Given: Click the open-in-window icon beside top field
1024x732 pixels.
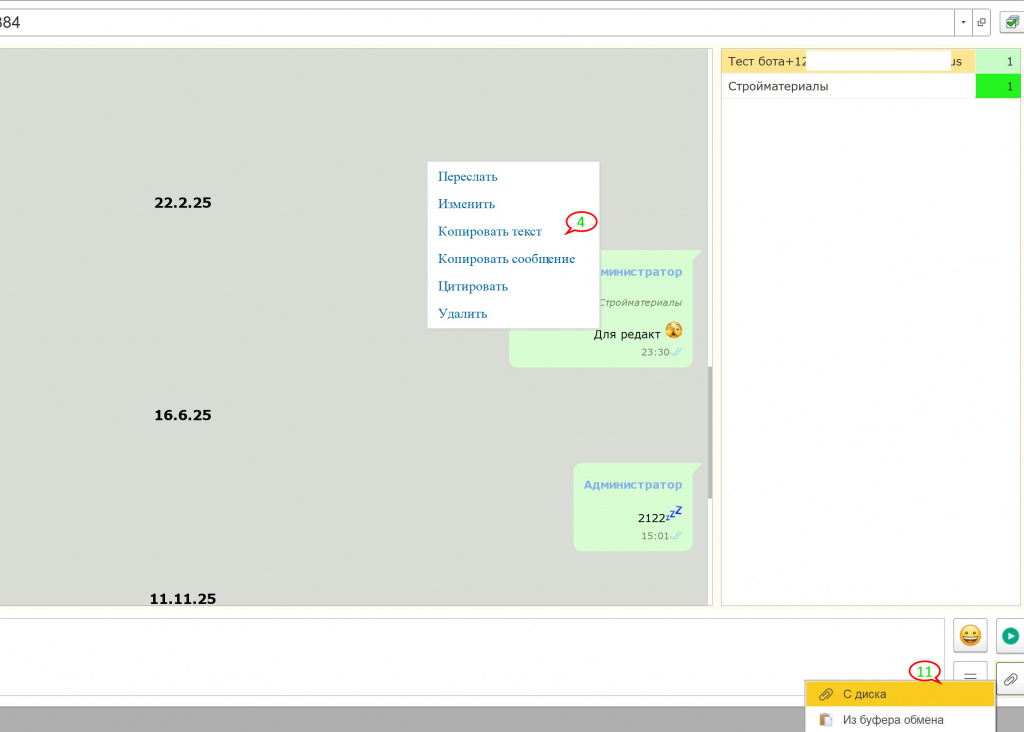Looking at the screenshot, I should 981,22.
